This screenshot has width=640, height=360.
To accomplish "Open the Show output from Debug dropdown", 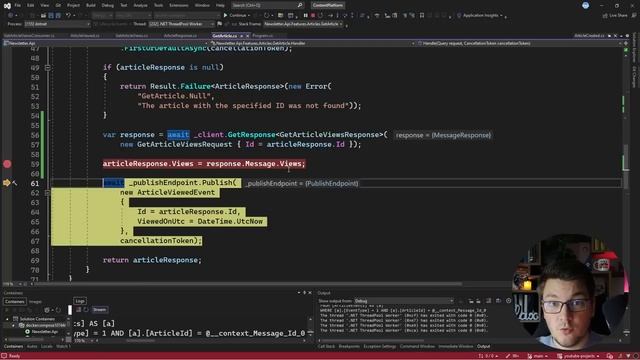I will pos(404,301).
